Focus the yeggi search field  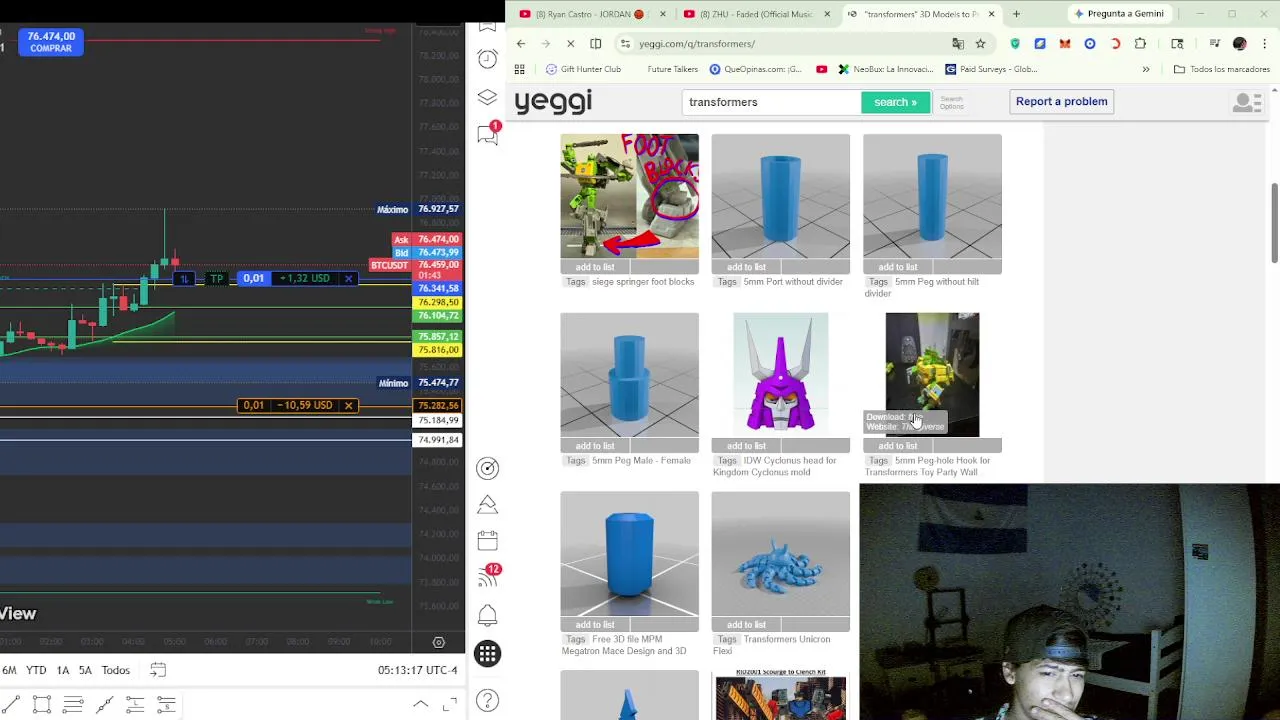772,102
